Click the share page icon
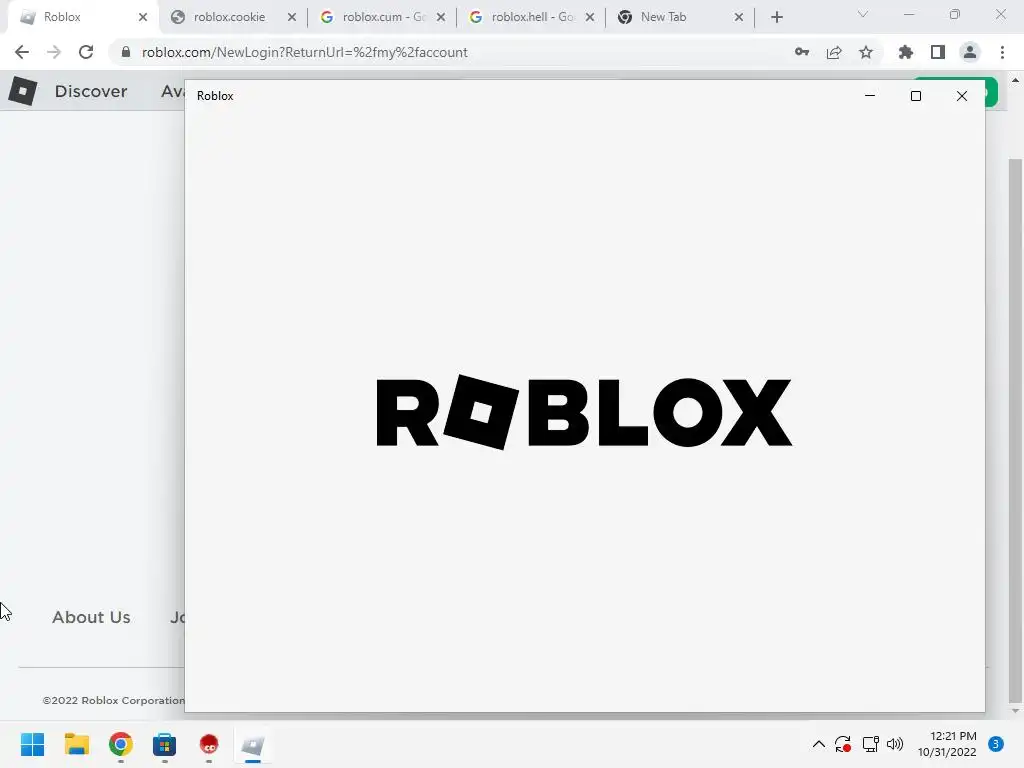Screen dimensions: 1024x768 834,52
